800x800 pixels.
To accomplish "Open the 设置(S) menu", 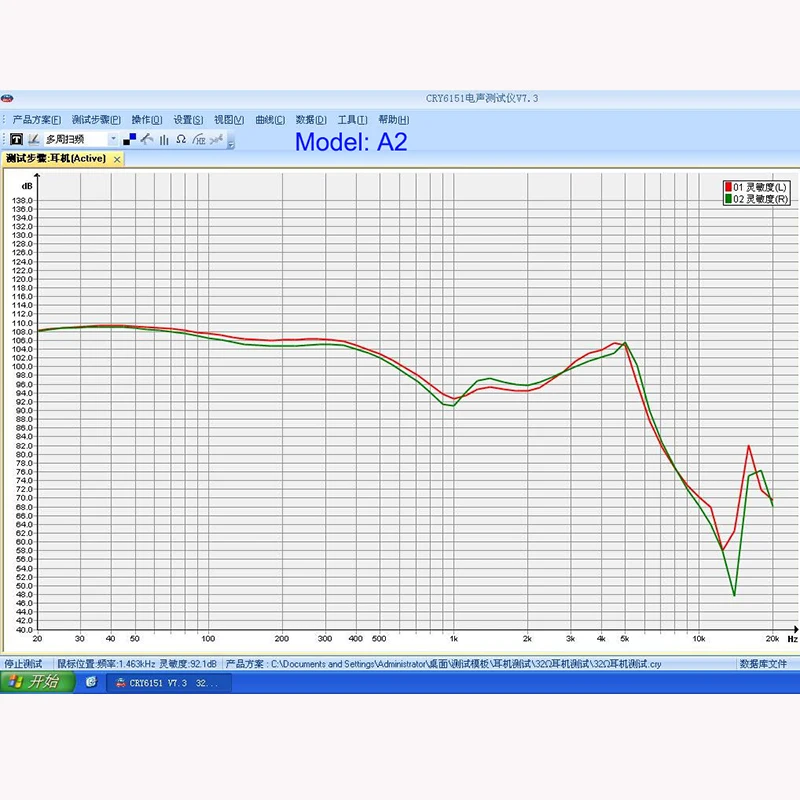I will pyautogui.click(x=188, y=120).
